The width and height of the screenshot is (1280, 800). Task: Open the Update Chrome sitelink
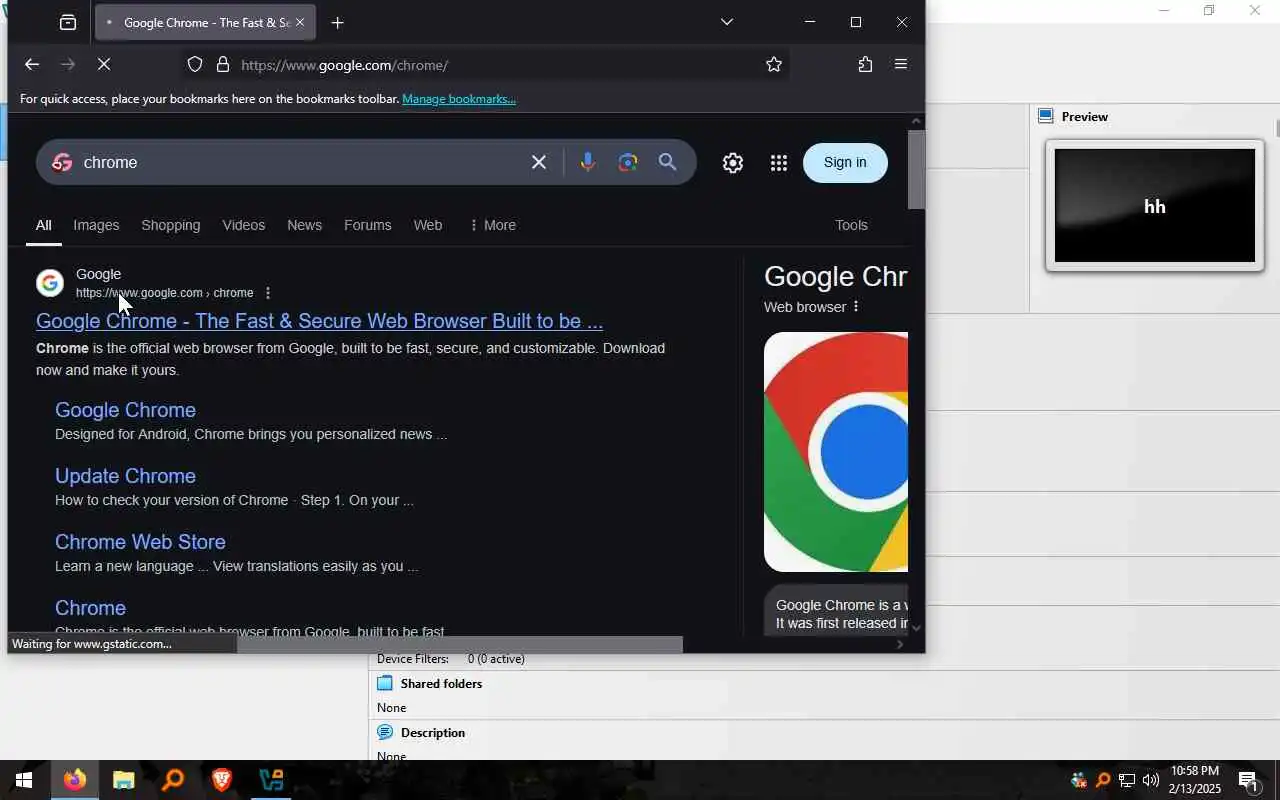(x=125, y=476)
